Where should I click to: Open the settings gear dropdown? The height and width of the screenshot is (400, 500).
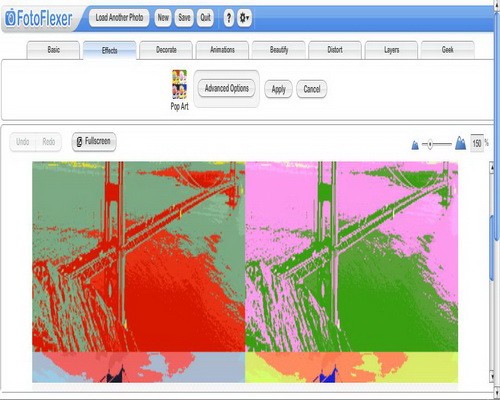tap(244, 18)
